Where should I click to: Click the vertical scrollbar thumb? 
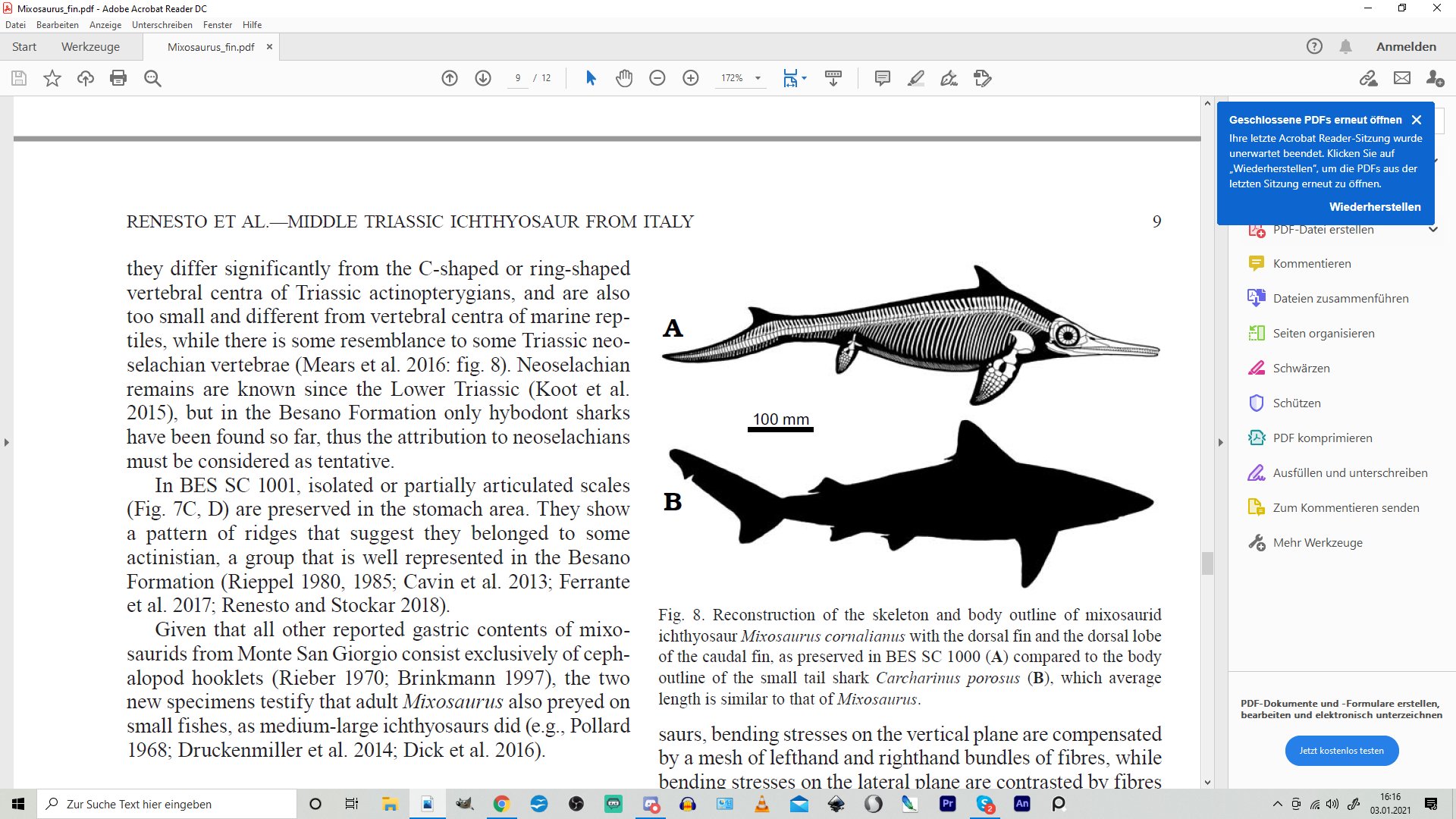click(1207, 563)
